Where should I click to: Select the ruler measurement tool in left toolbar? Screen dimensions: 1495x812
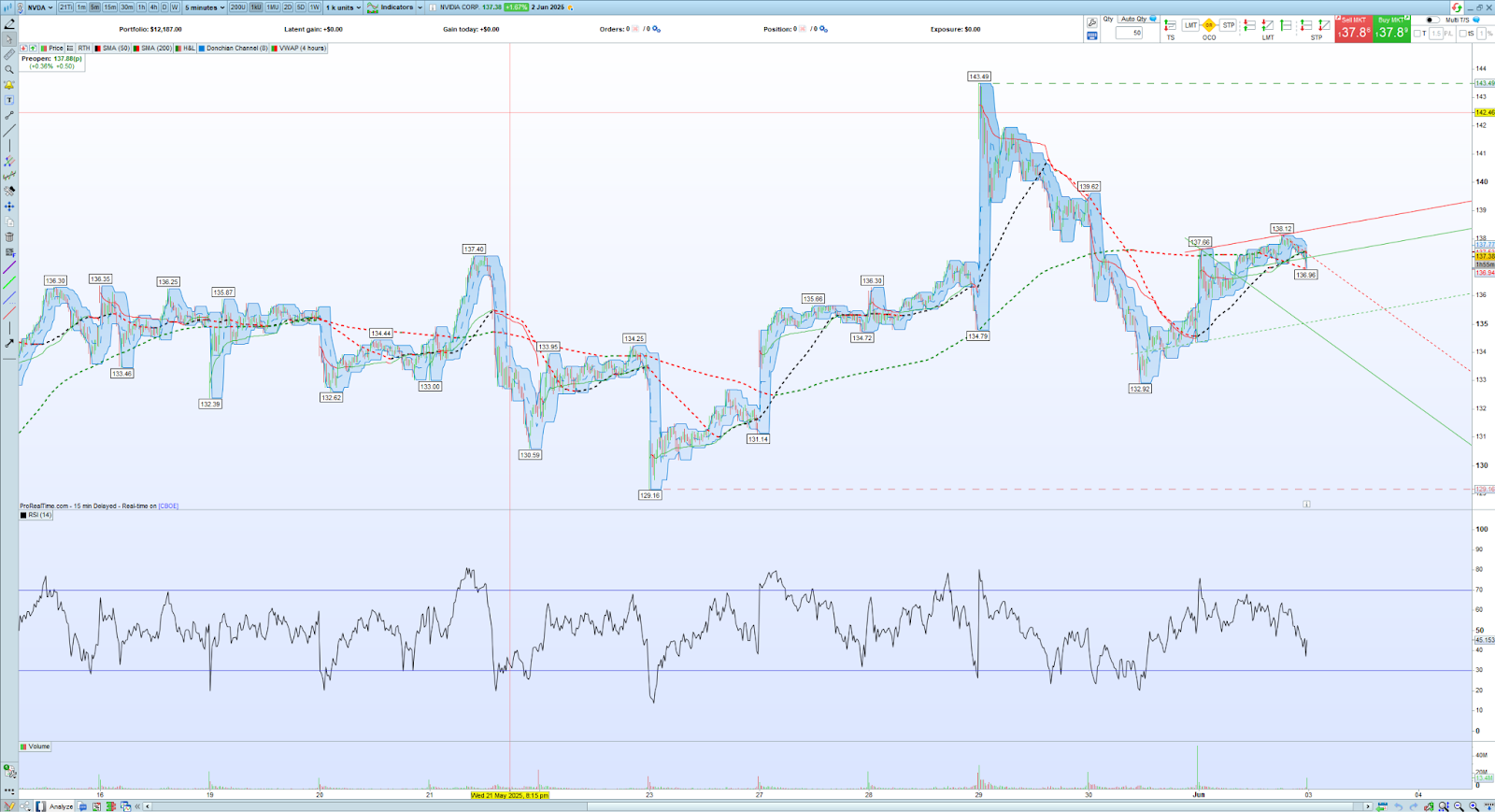[9, 54]
